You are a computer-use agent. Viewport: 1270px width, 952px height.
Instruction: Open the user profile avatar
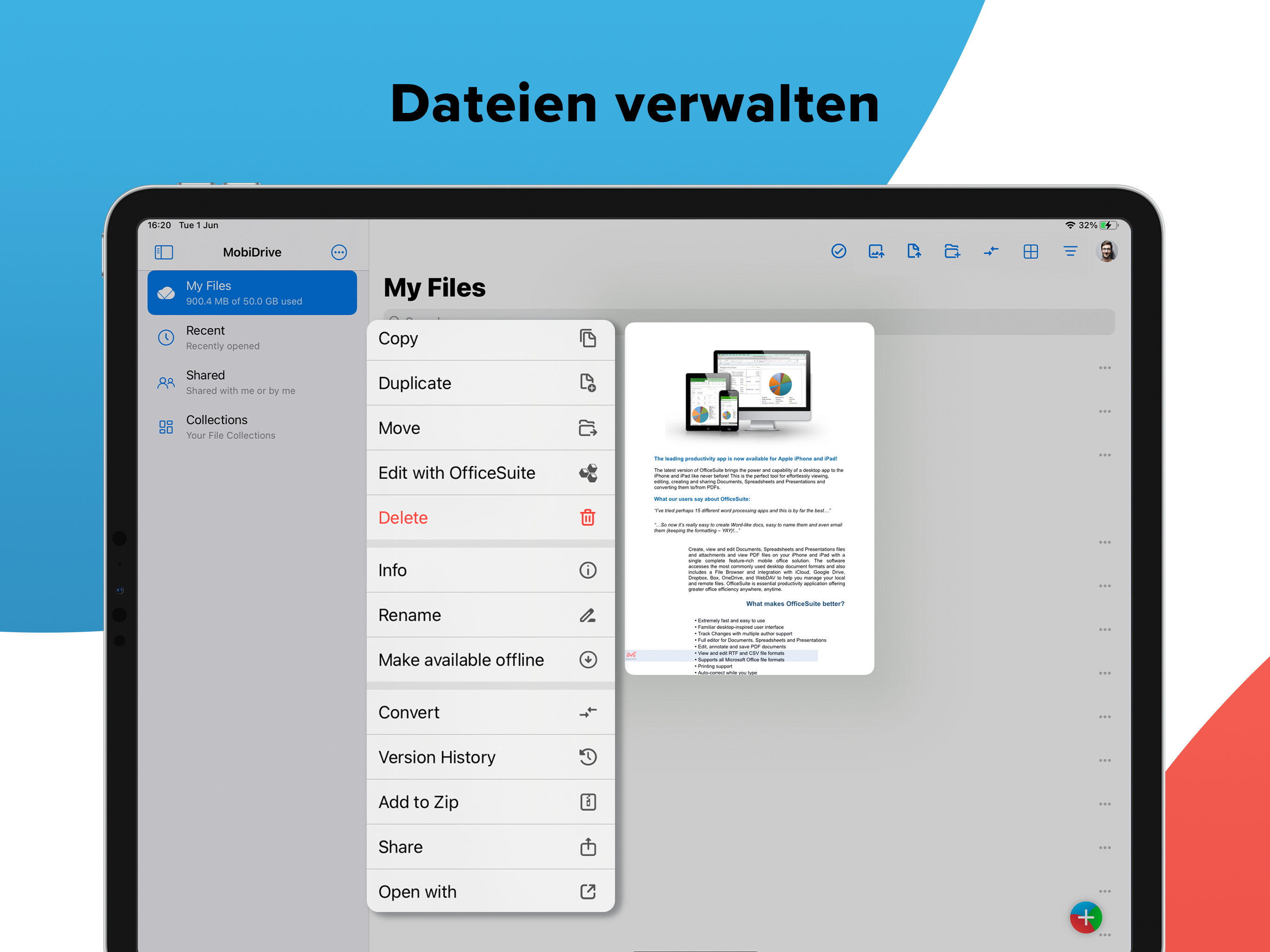click(x=1106, y=251)
